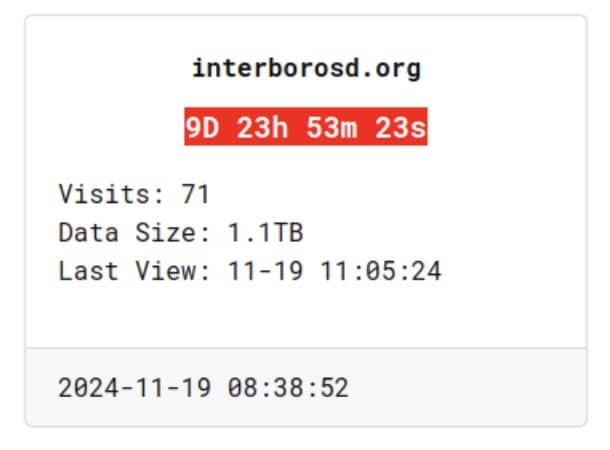Select the visits count 71
Screen dimensions: 610x450
195,194
